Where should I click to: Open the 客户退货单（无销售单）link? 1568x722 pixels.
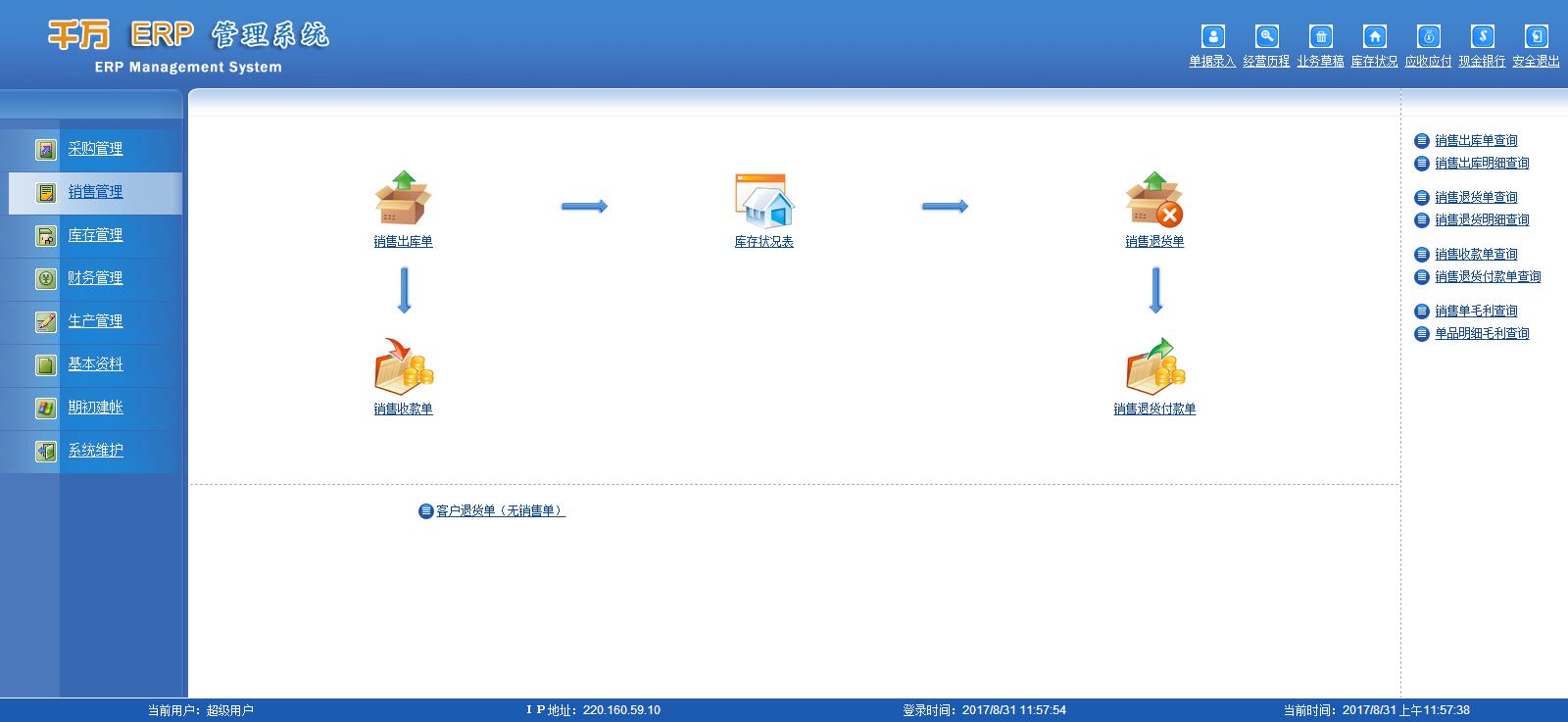click(501, 511)
